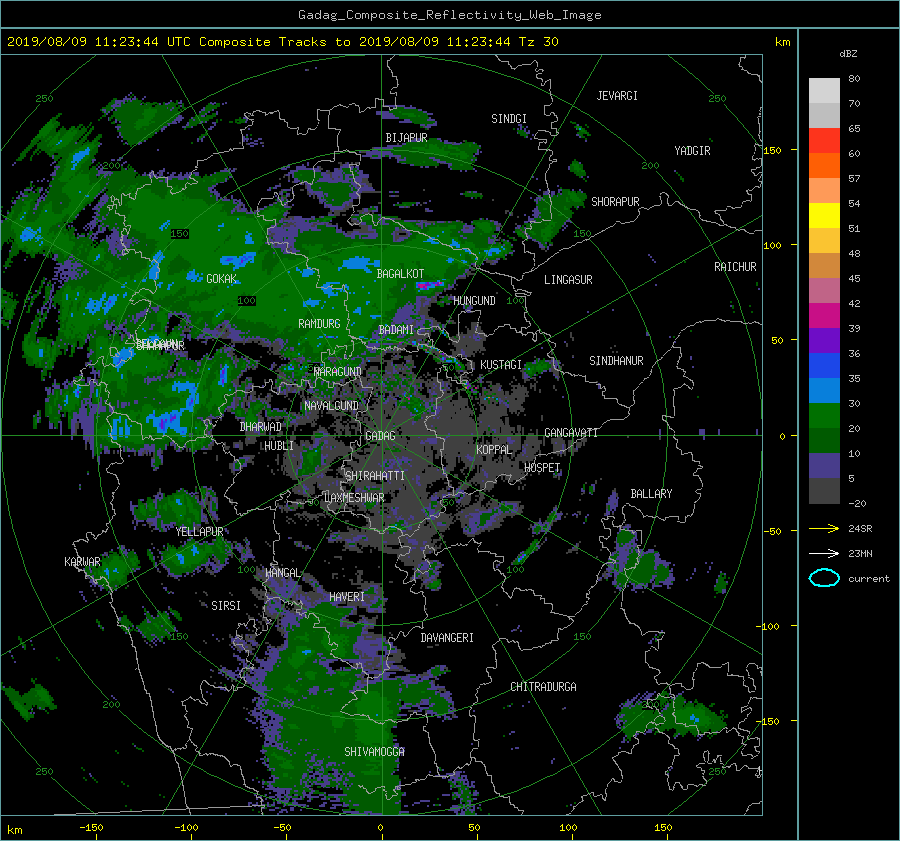Click the HUNGUND city label

pos(474,301)
